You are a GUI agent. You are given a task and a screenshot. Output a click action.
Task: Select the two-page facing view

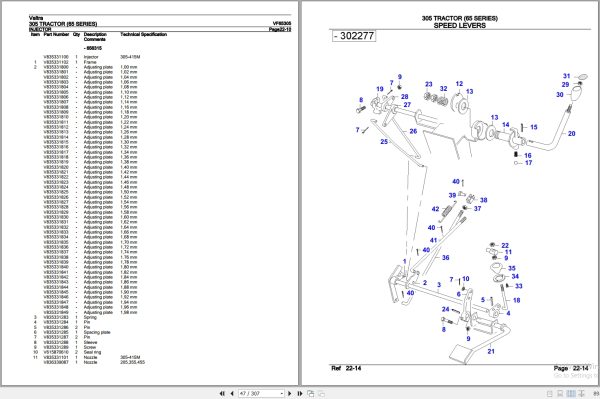pos(571,393)
